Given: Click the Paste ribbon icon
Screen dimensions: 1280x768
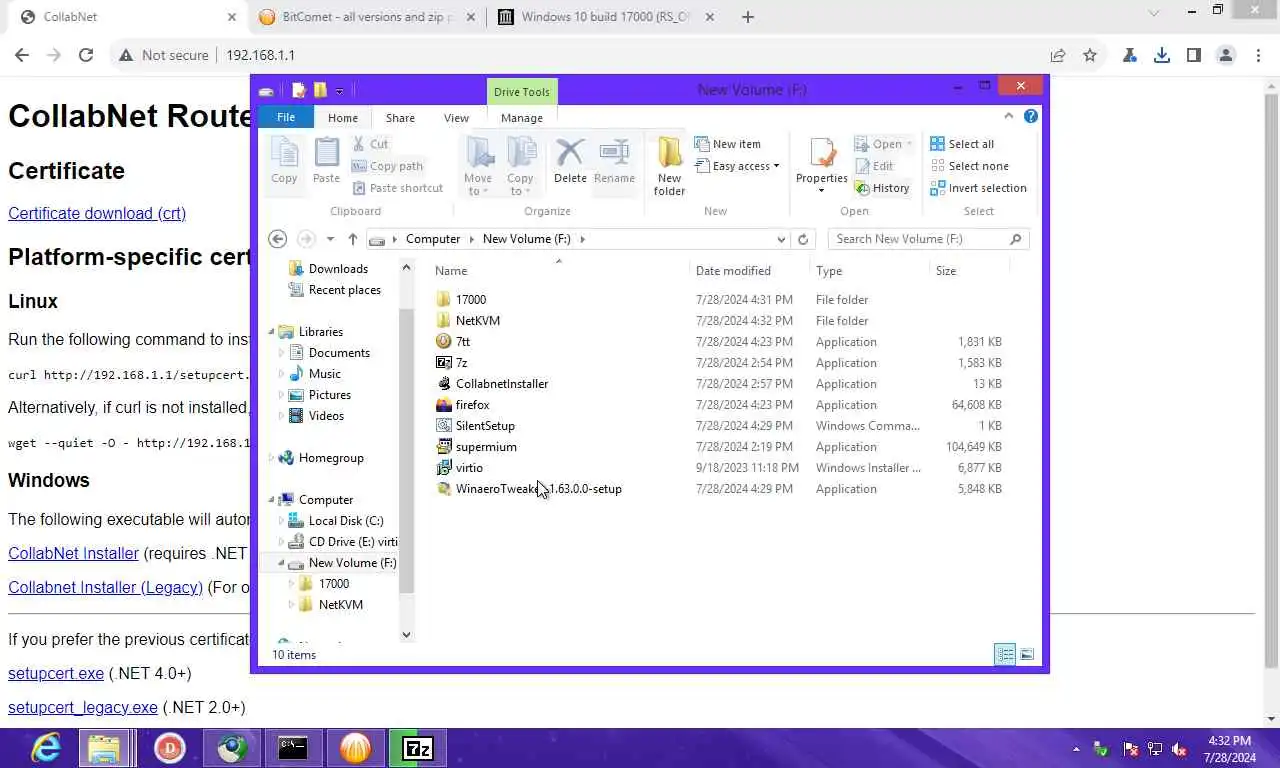Looking at the screenshot, I should click(x=326, y=161).
